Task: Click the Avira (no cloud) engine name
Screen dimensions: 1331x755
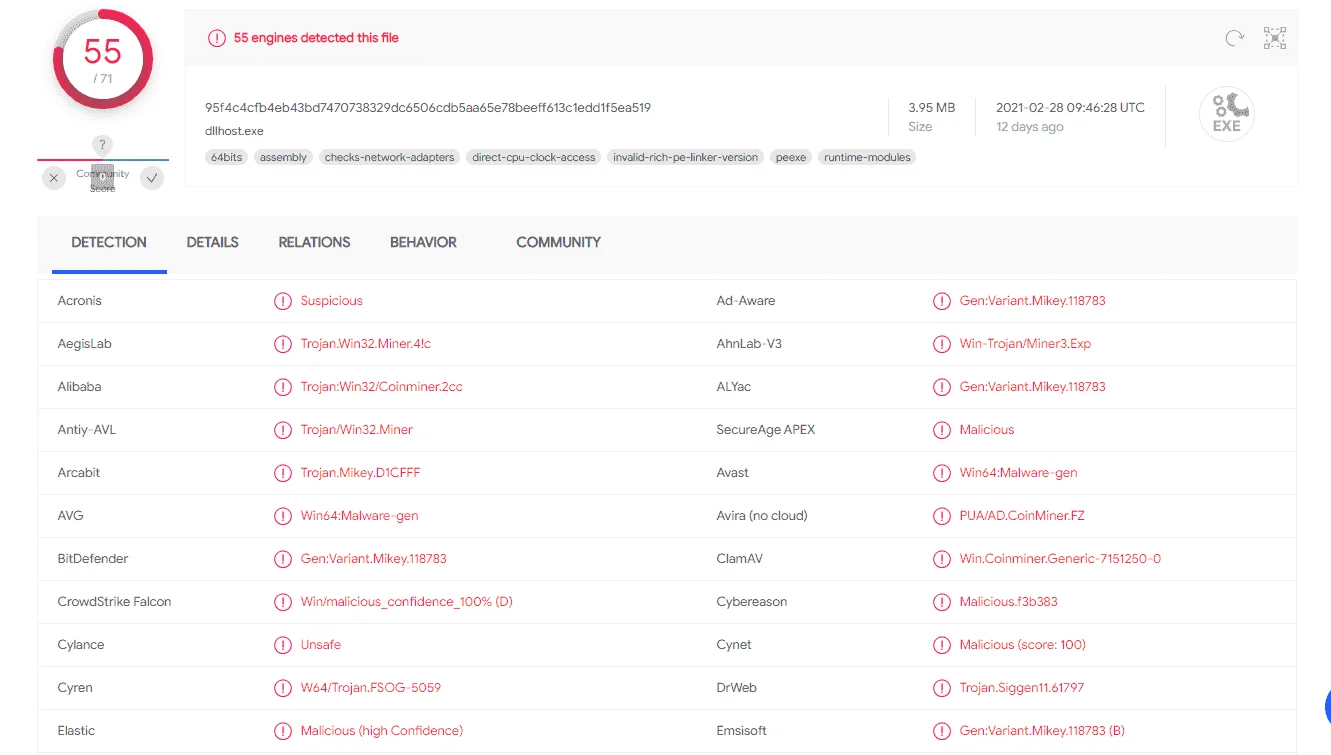Action: point(762,516)
